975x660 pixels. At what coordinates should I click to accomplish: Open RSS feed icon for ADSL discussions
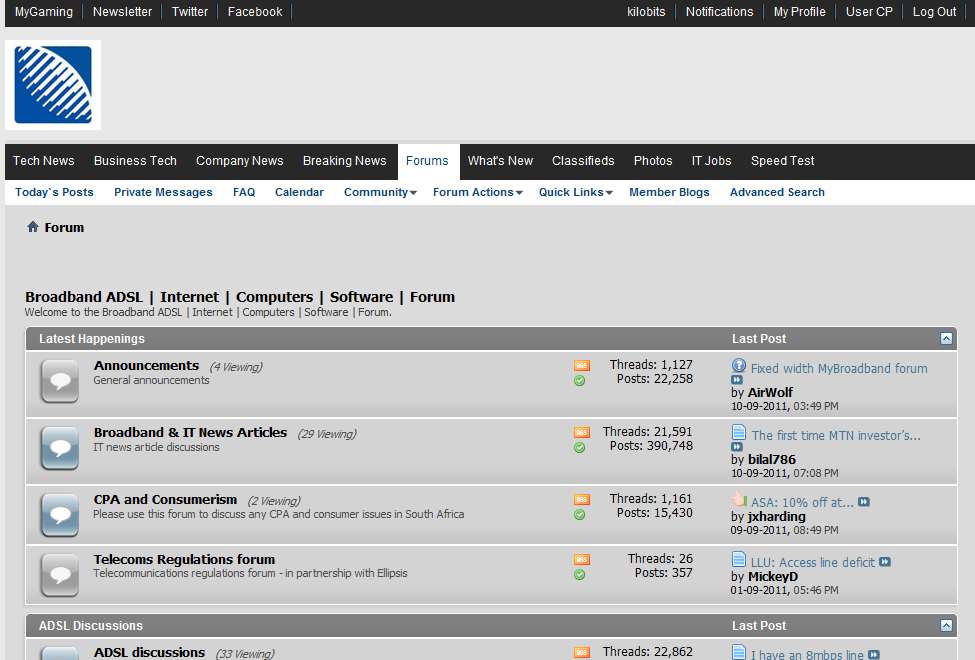tap(581, 652)
